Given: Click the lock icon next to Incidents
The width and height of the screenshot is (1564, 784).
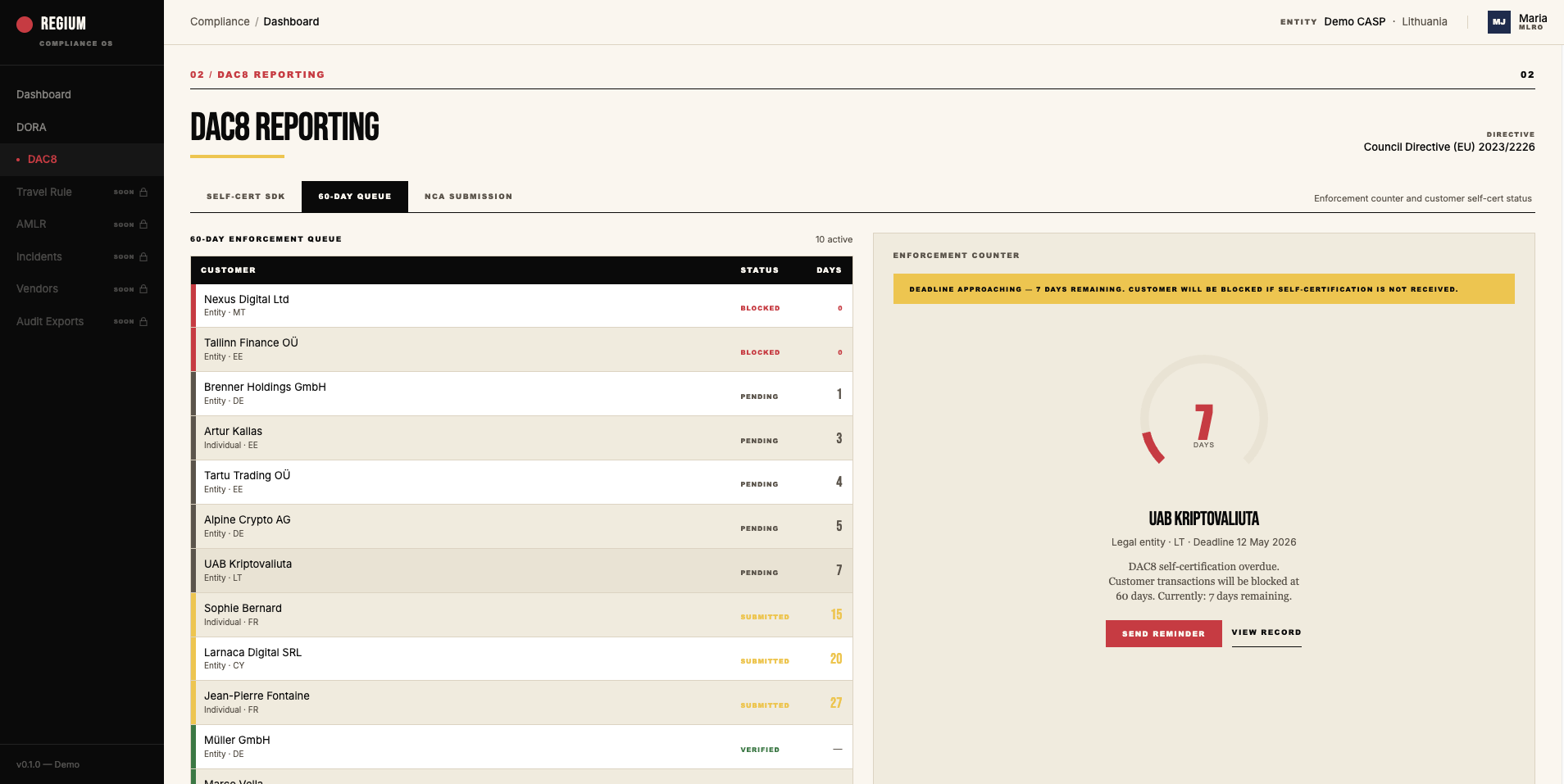Looking at the screenshot, I should click(x=143, y=256).
